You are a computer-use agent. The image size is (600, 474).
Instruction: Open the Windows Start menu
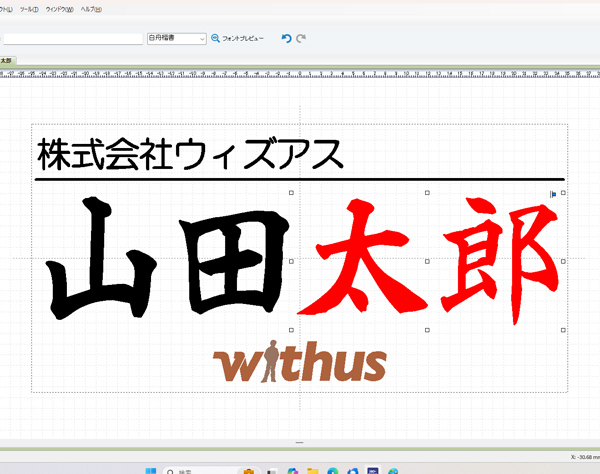(x=149, y=469)
